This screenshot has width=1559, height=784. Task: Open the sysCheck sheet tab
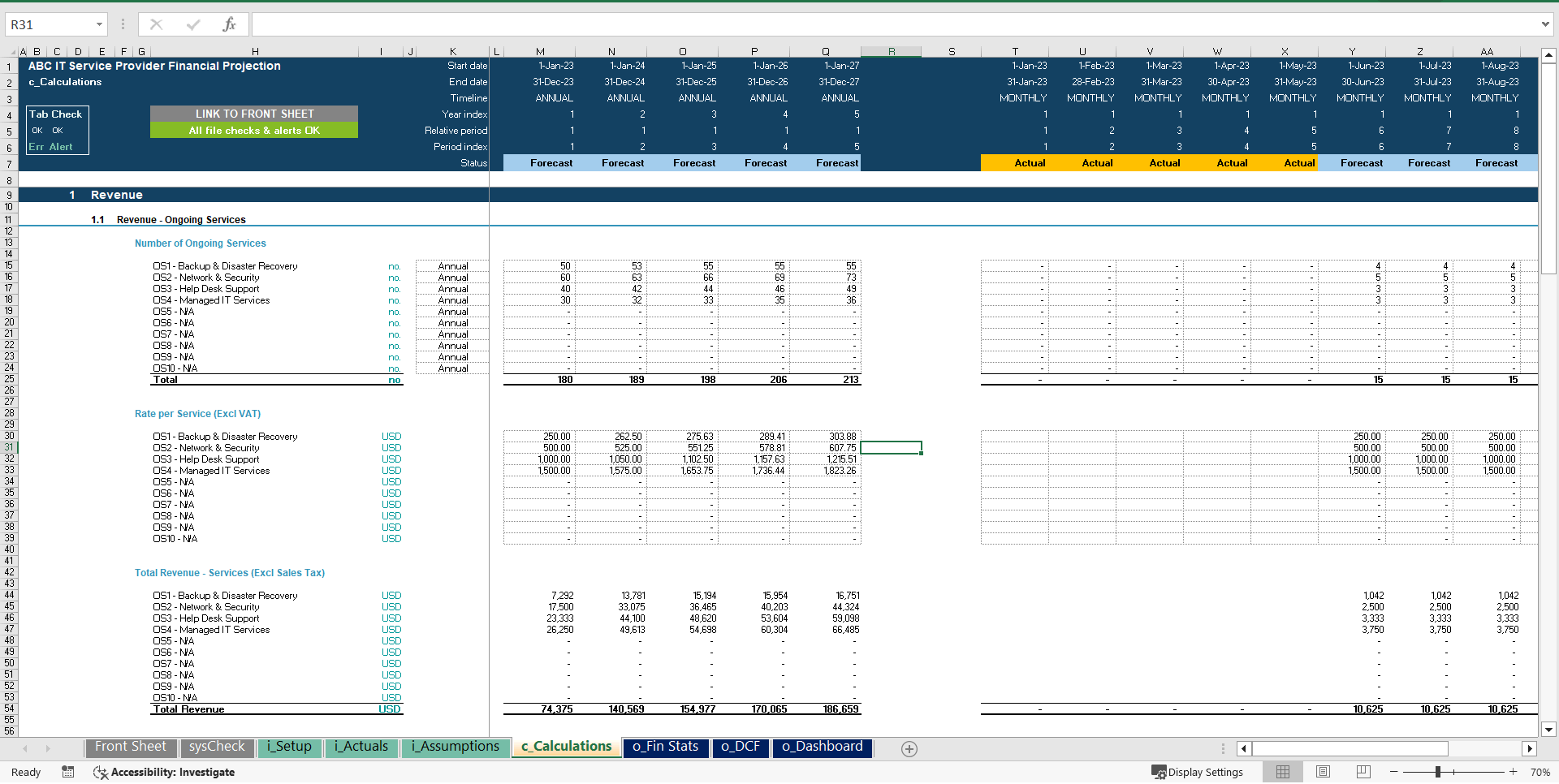point(217,747)
